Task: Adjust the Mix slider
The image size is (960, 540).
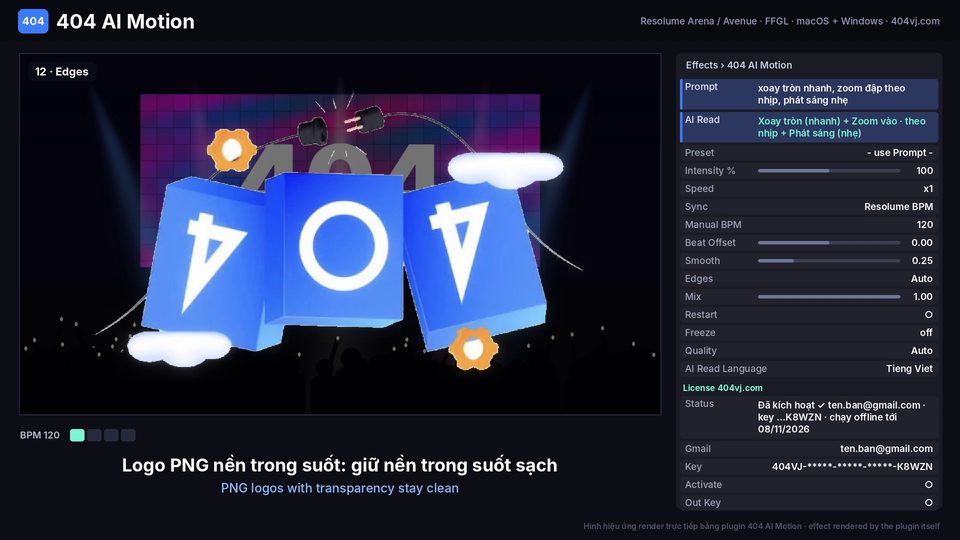Action: [829, 297]
